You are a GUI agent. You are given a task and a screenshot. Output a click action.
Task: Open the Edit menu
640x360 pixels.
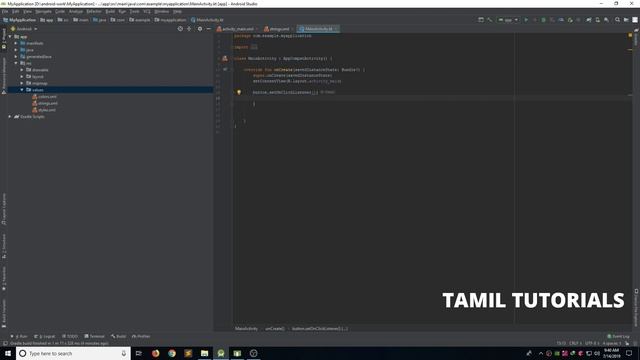point(16,11)
